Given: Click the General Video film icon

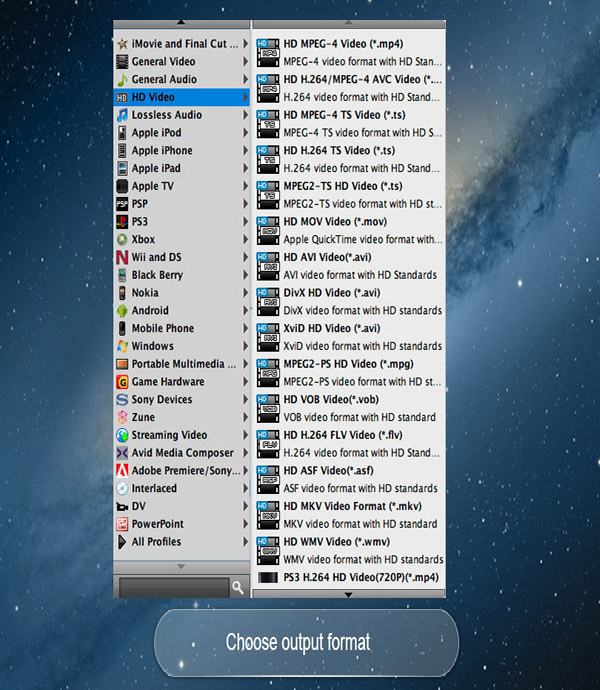Looking at the screenshot, I should click(122, 62).
